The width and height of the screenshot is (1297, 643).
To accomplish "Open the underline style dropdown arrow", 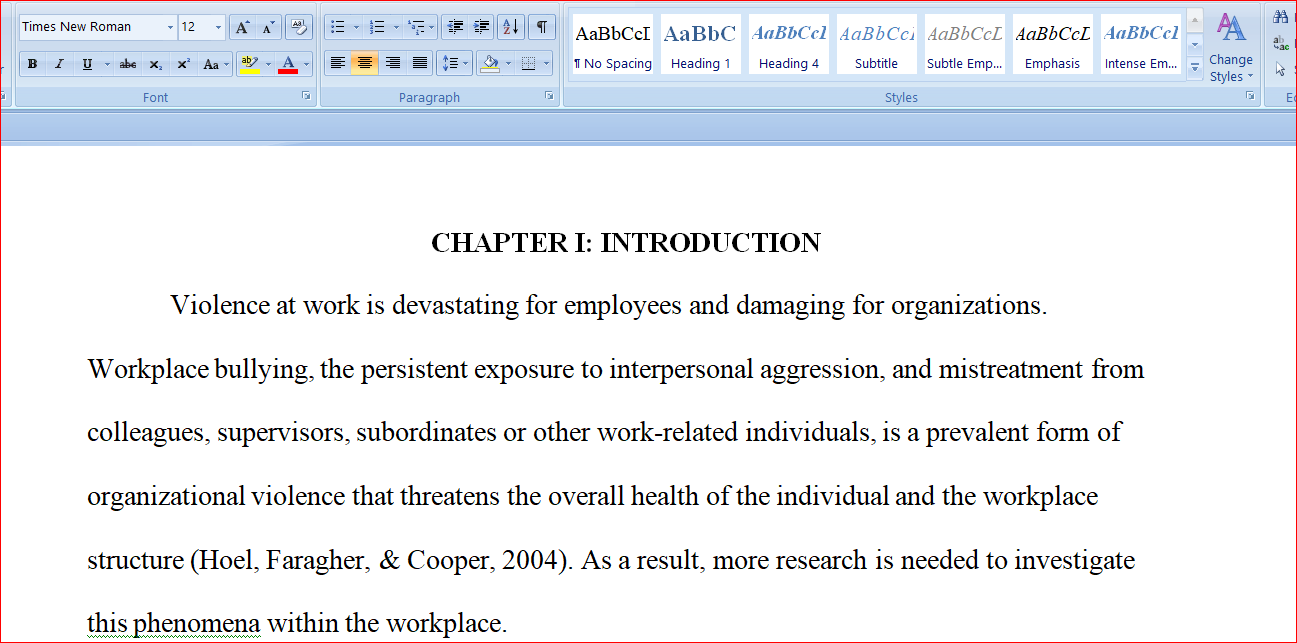I will tap(107, 64).
